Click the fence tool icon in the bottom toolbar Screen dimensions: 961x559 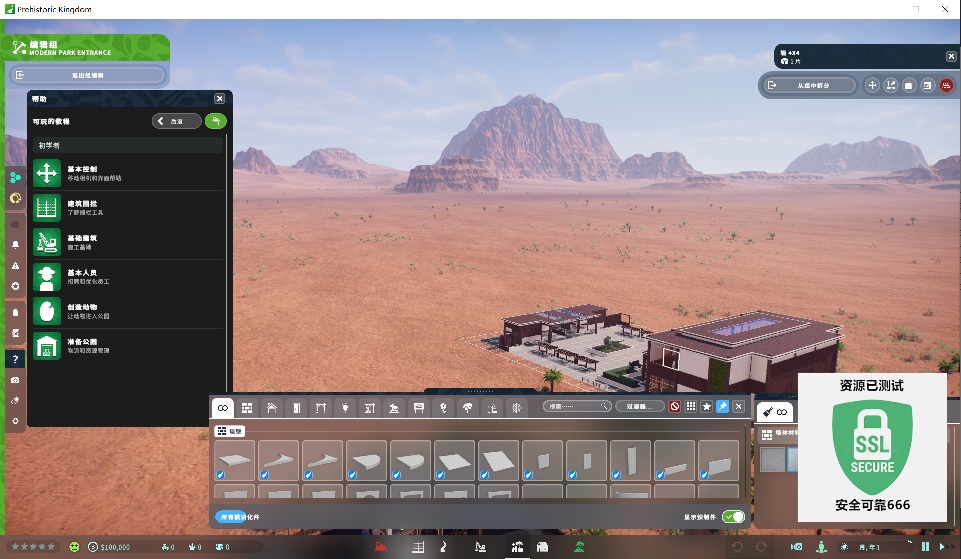pyautogui.click(x=418, y=547)
